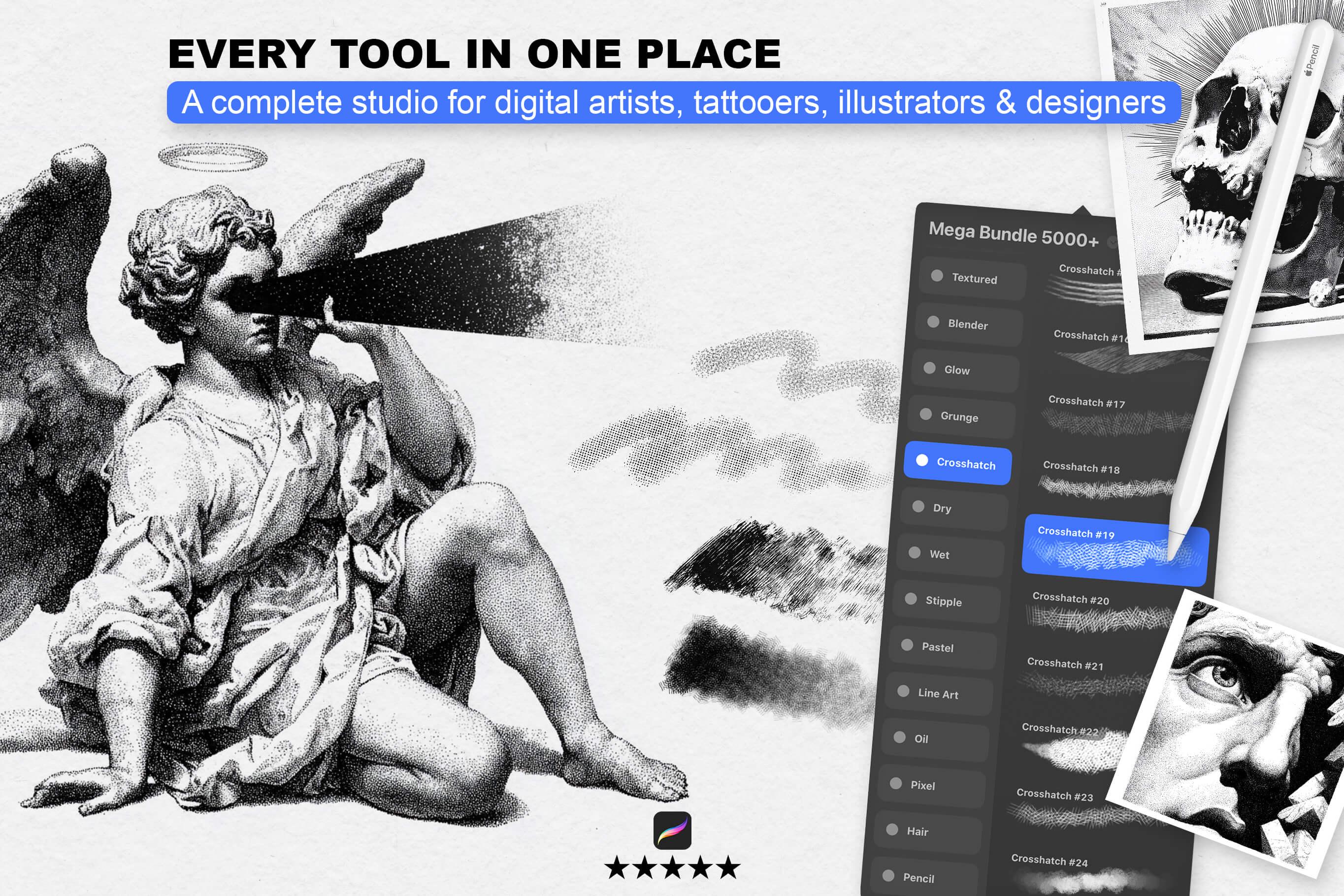Open the Stipple brush set

(x=946, y=601)
